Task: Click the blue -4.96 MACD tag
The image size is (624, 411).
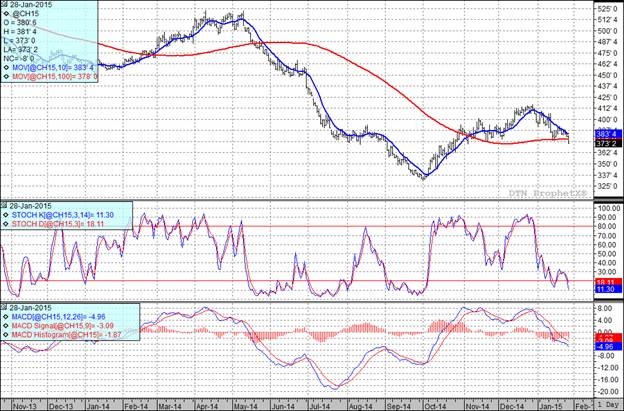Action: click(608, 347)
